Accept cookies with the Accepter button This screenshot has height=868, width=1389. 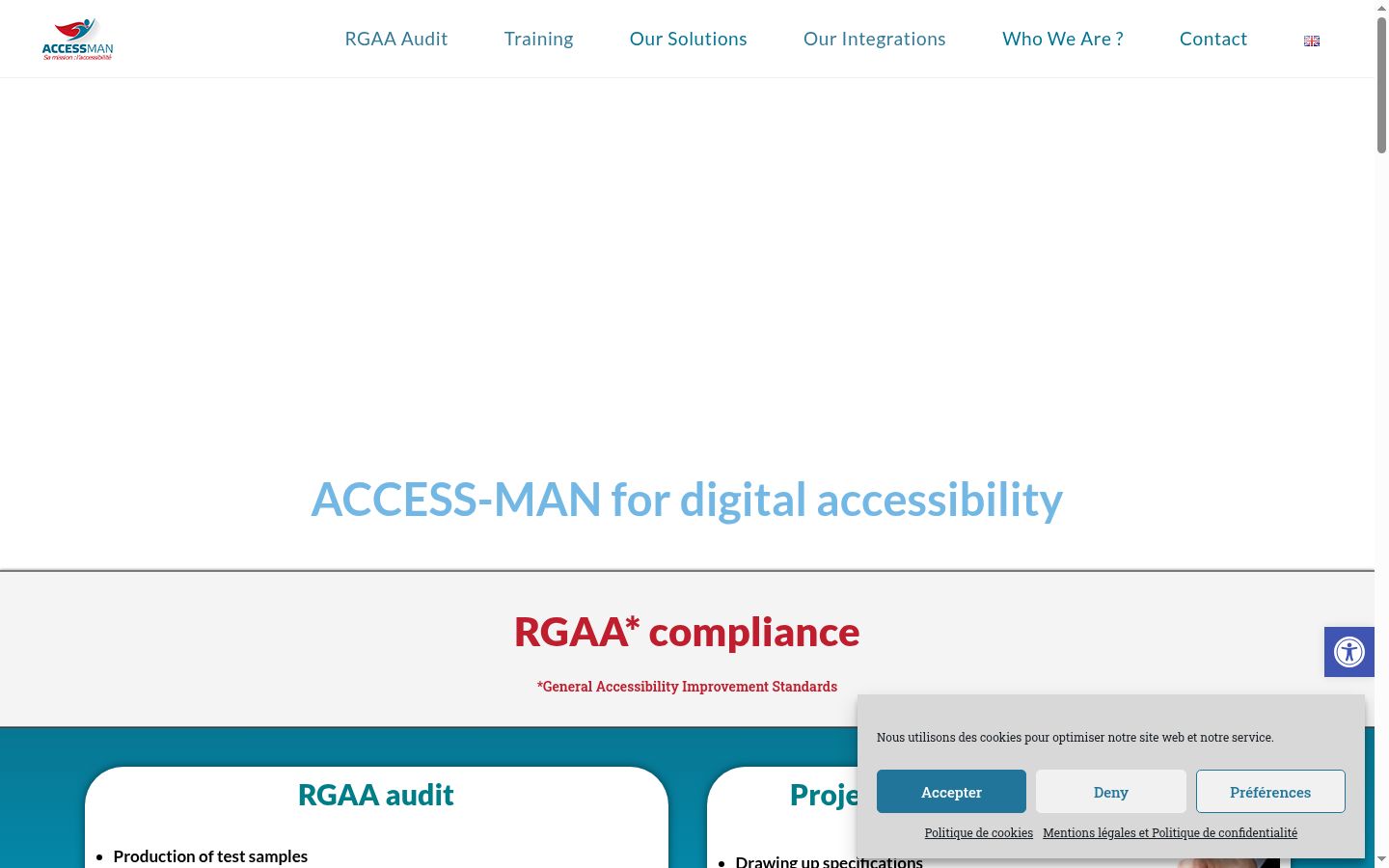pyautogui.click(x=951, y=792)
